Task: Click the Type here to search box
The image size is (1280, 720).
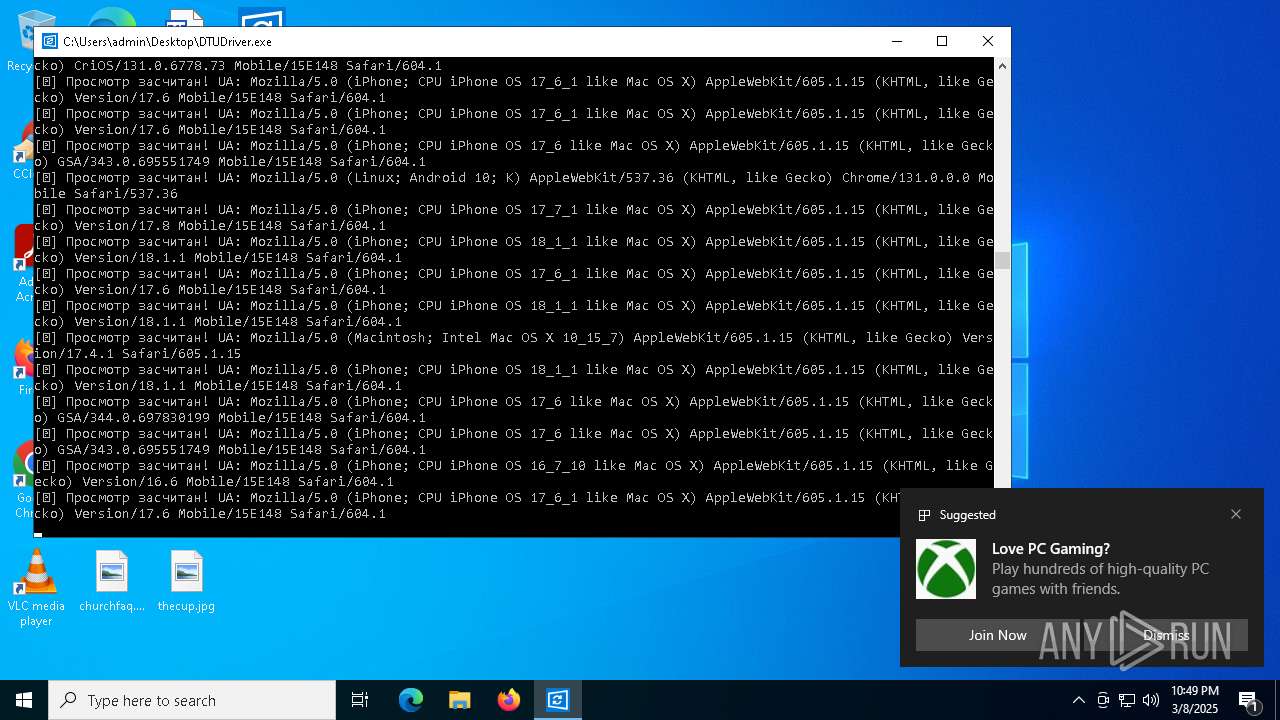Action: point(192,700)
